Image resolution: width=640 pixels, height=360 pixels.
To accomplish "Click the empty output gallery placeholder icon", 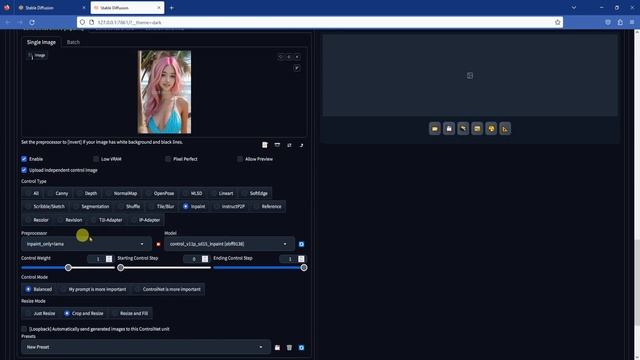I will pos(470,76).
